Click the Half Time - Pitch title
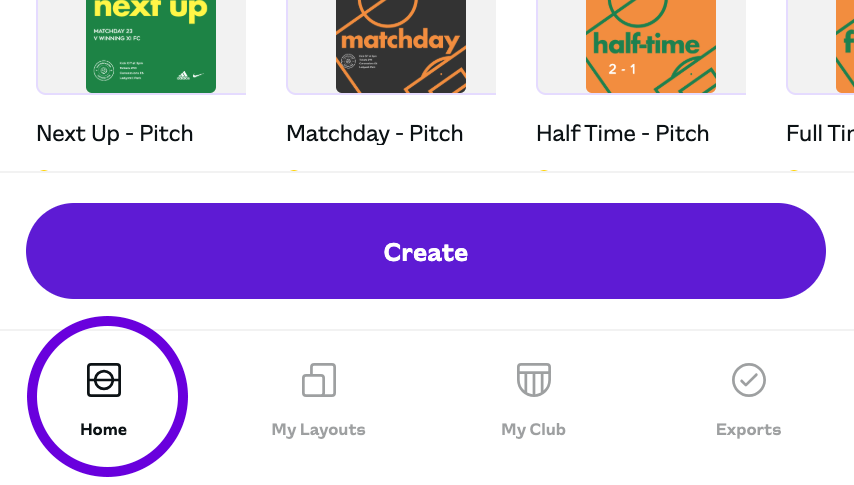This screenshot has width=854, height=485. [x=623, y=134]
